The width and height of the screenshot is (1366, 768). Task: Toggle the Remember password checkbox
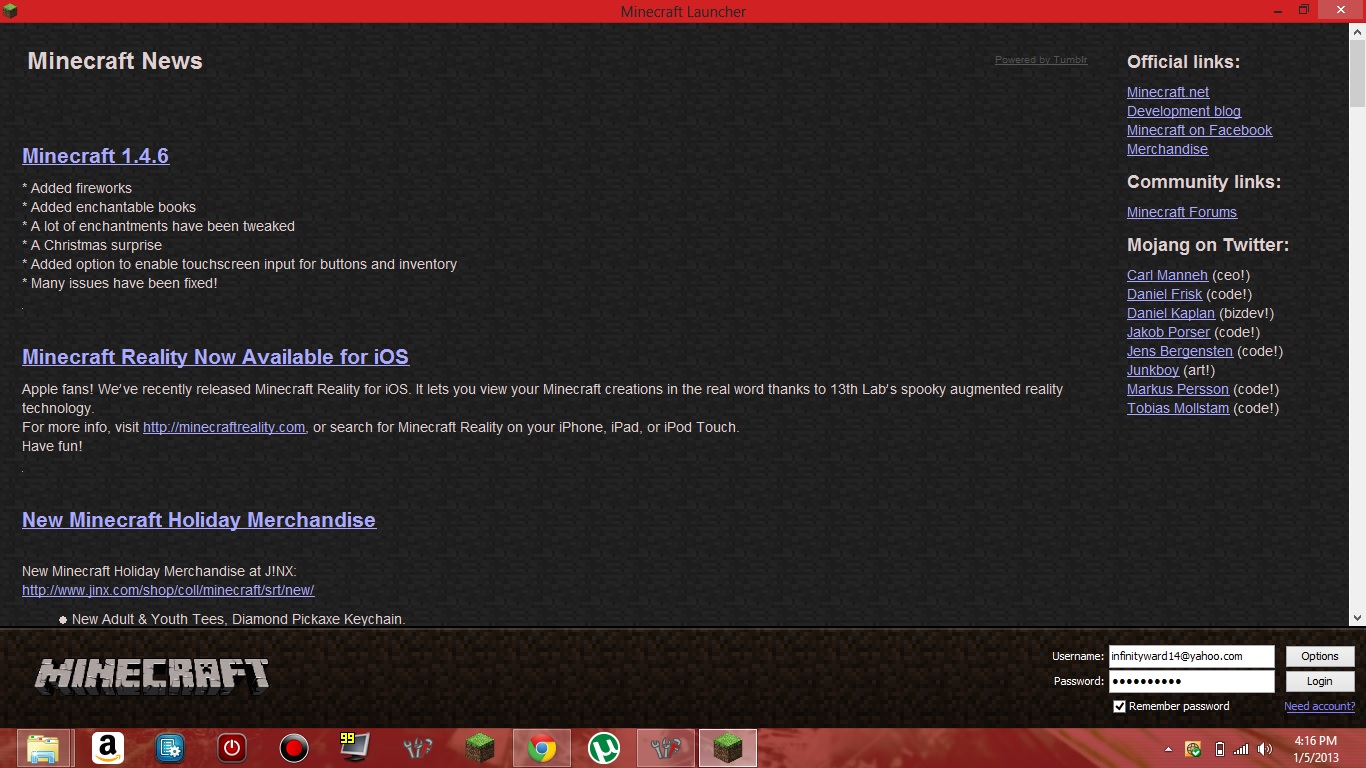pos(1120,706)
